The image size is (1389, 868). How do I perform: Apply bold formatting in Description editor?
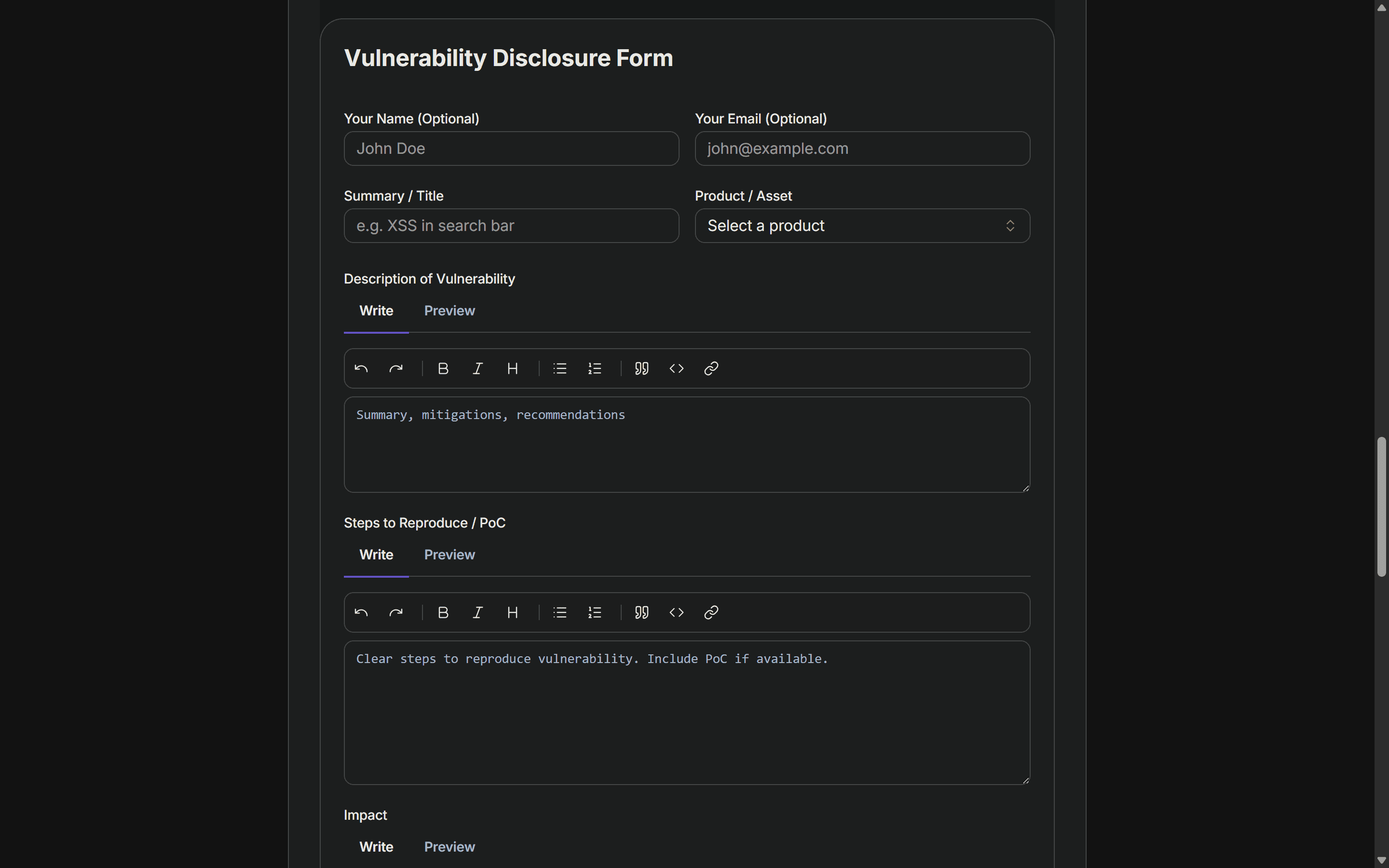pos(443,368)
